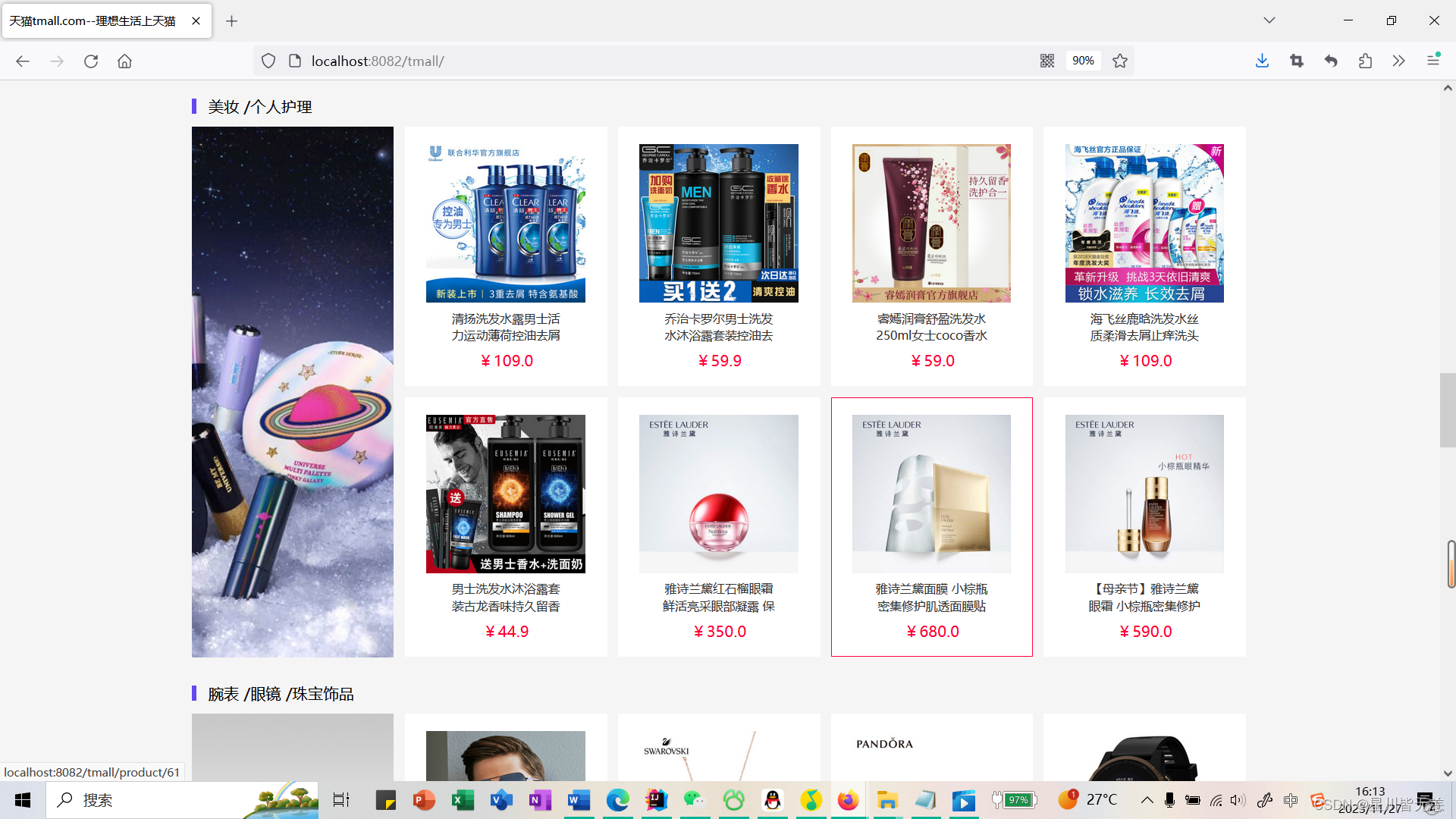This screenshot has width=1456, height=819.
Task: Click the 【母亲节】雅诗兰黛眼霜 title link
Action: 1144,598
